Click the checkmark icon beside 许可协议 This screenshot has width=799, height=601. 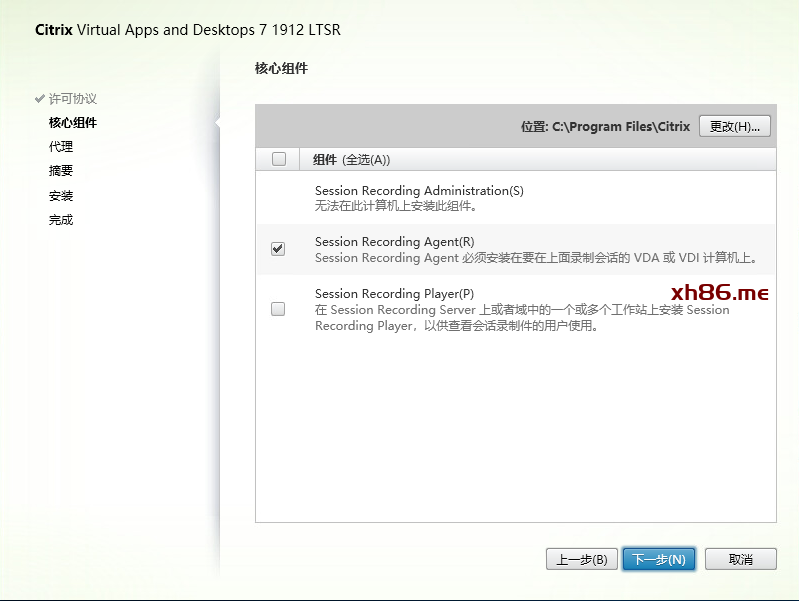(40, 99)
